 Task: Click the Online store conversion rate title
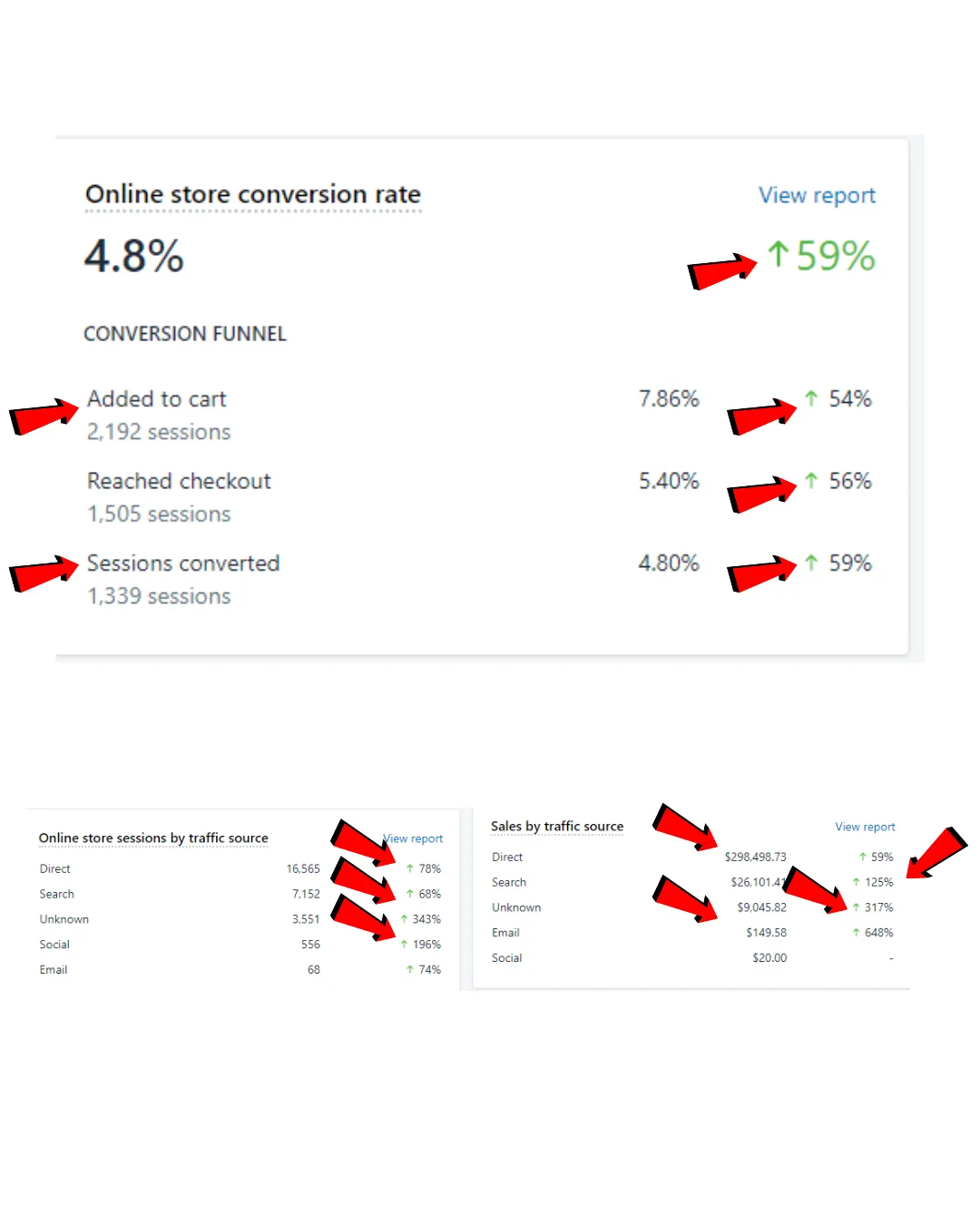[x=253, y=194]
